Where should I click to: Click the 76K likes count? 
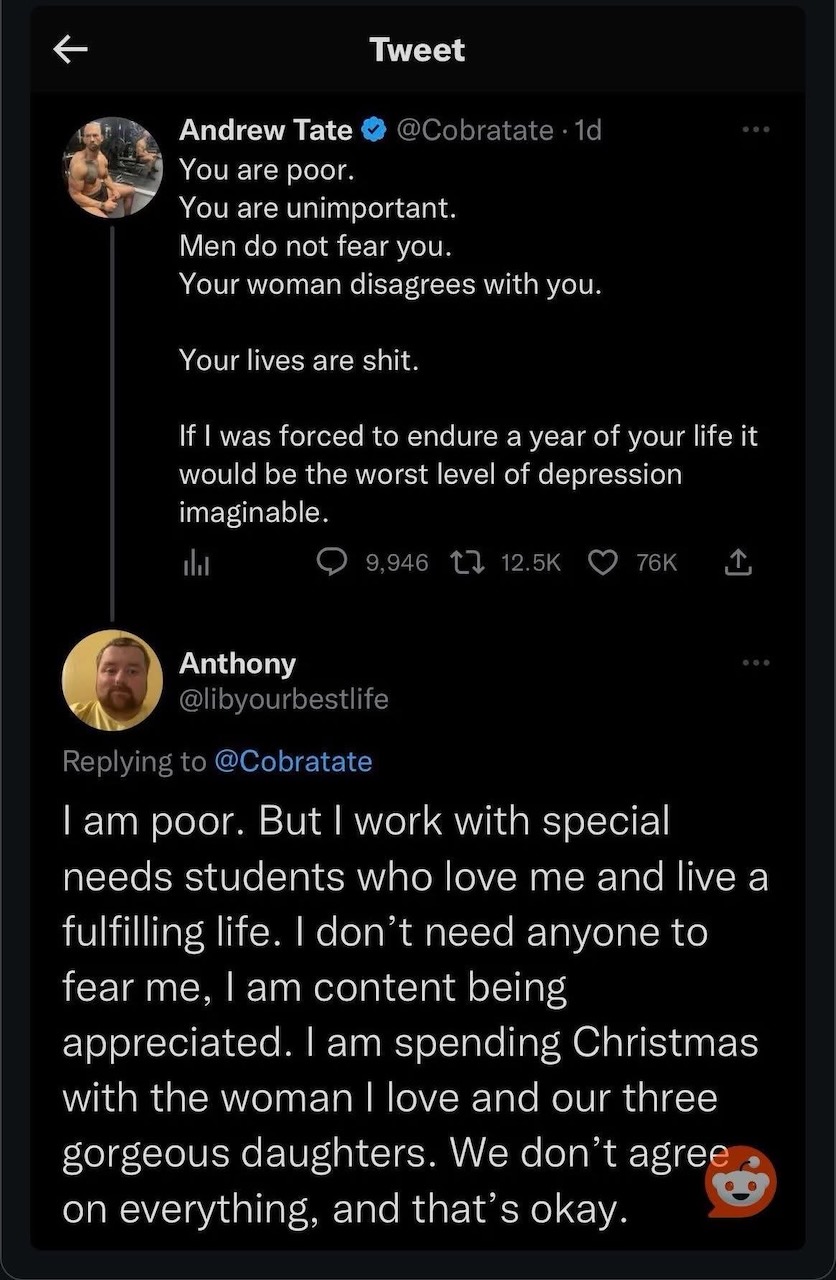656,563
